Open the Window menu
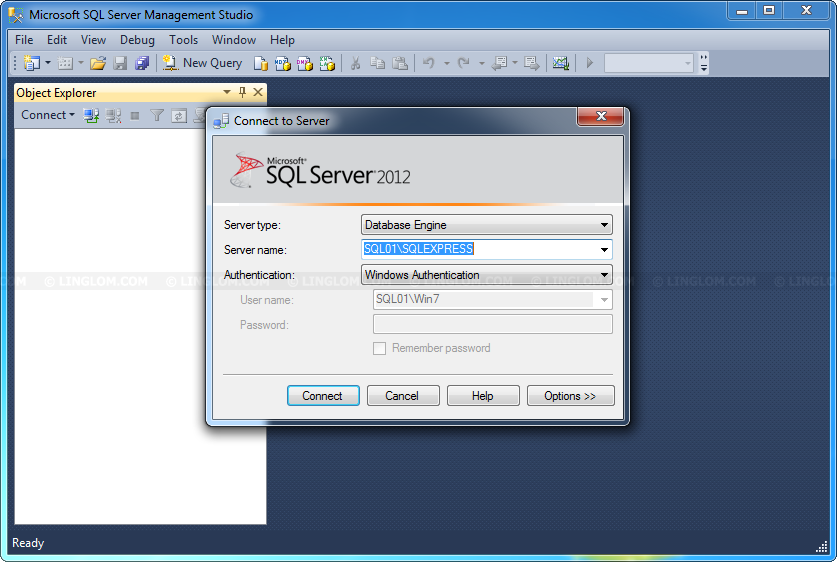Viewport: 837px width, 562px height. tap(234, 40)
